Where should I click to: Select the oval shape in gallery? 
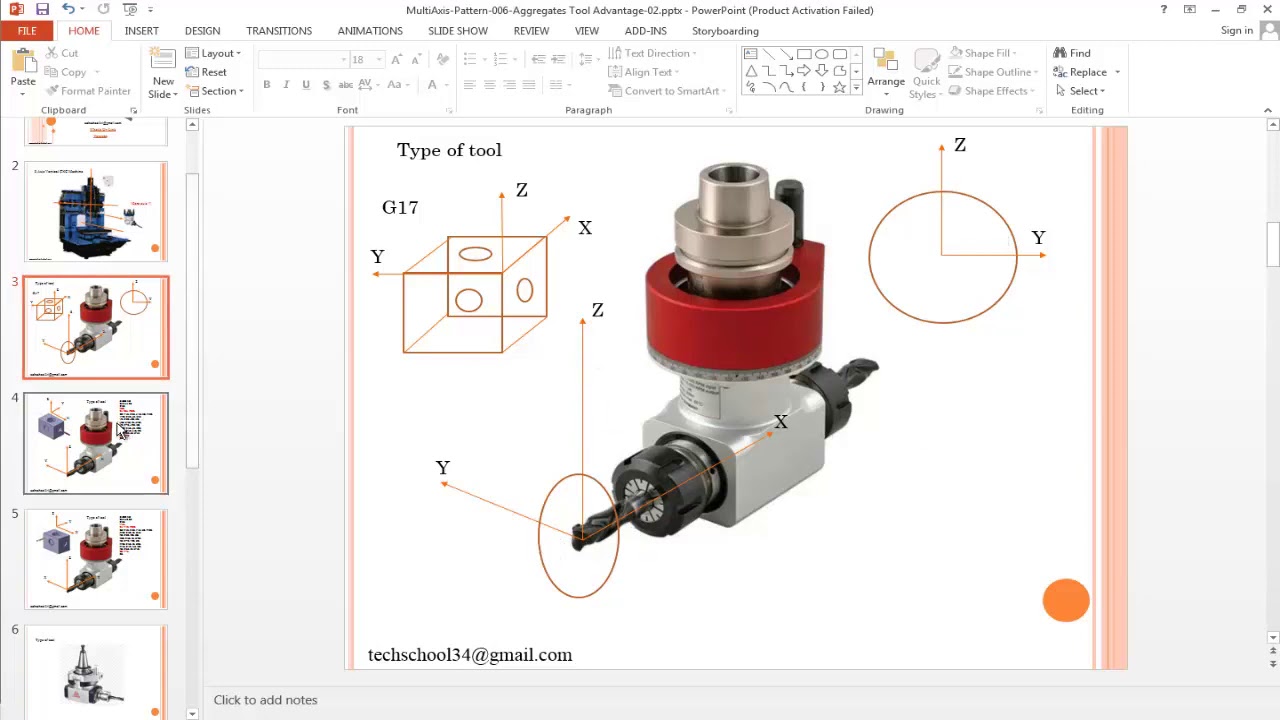[x=822, y=54]
